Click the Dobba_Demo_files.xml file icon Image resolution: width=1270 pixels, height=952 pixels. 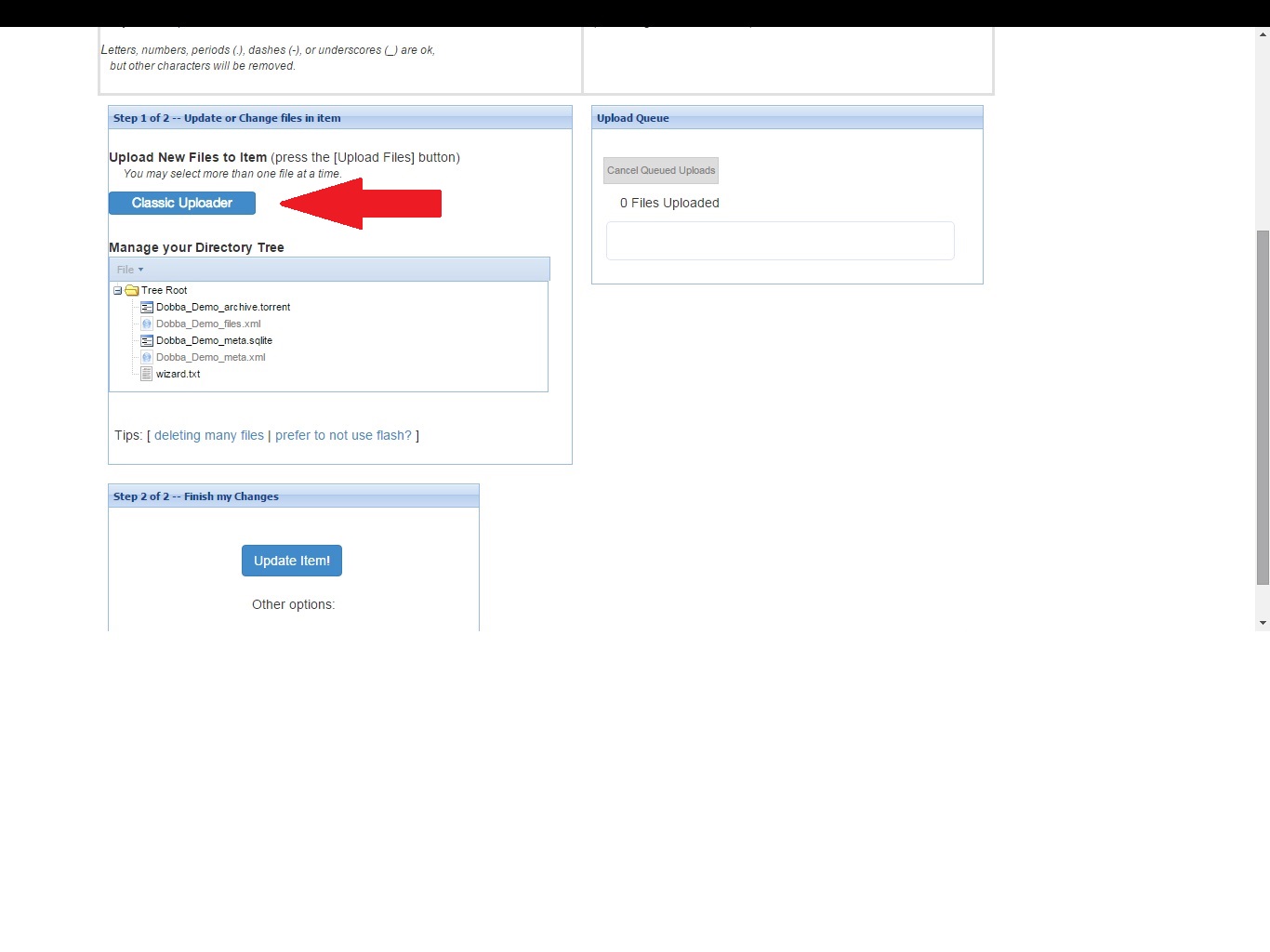pyautogui.click(x=147, y=324)
